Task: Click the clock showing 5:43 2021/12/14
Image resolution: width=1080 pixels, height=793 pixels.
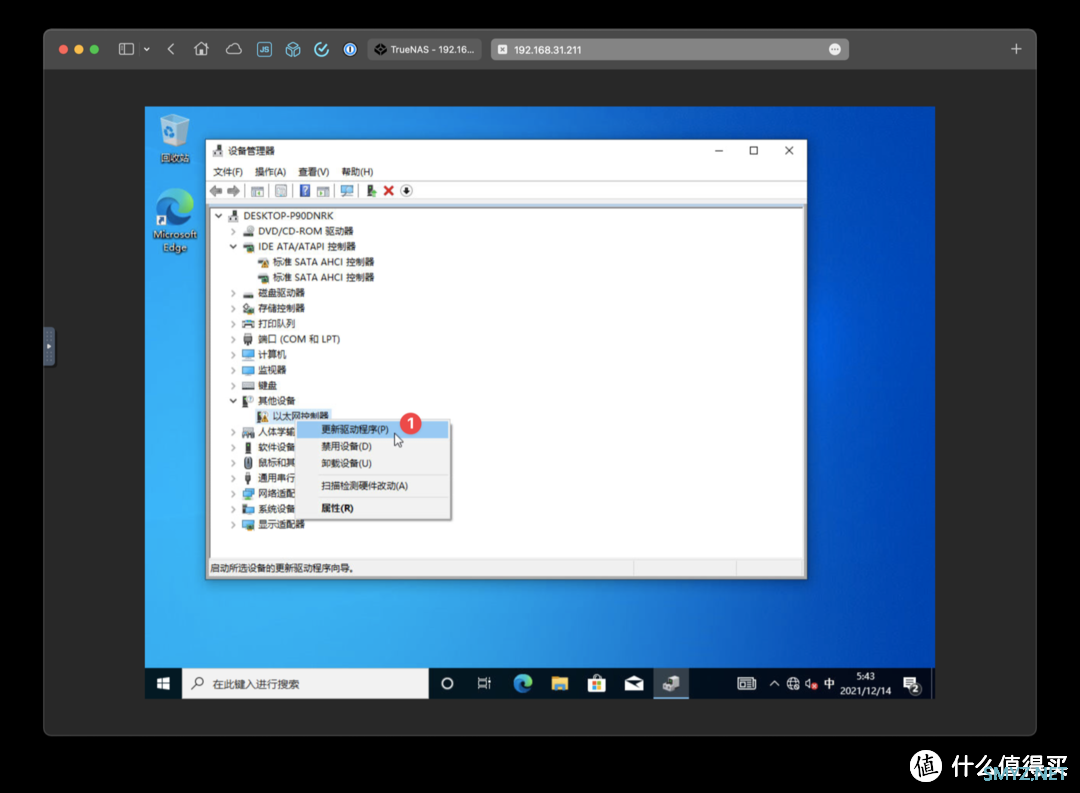Action: click(x=865, y=683)
